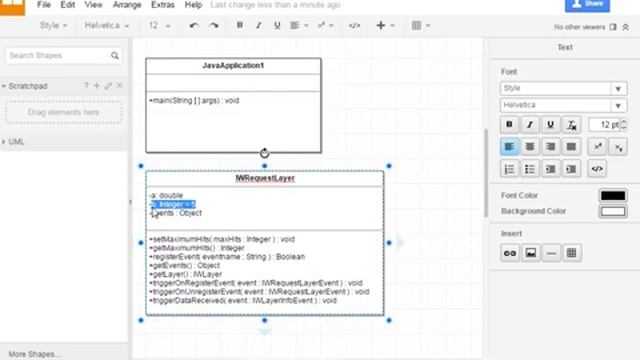The image size is (640, 360).
Task: Click the Scratchpad help question mark
Action: [86, 85]
